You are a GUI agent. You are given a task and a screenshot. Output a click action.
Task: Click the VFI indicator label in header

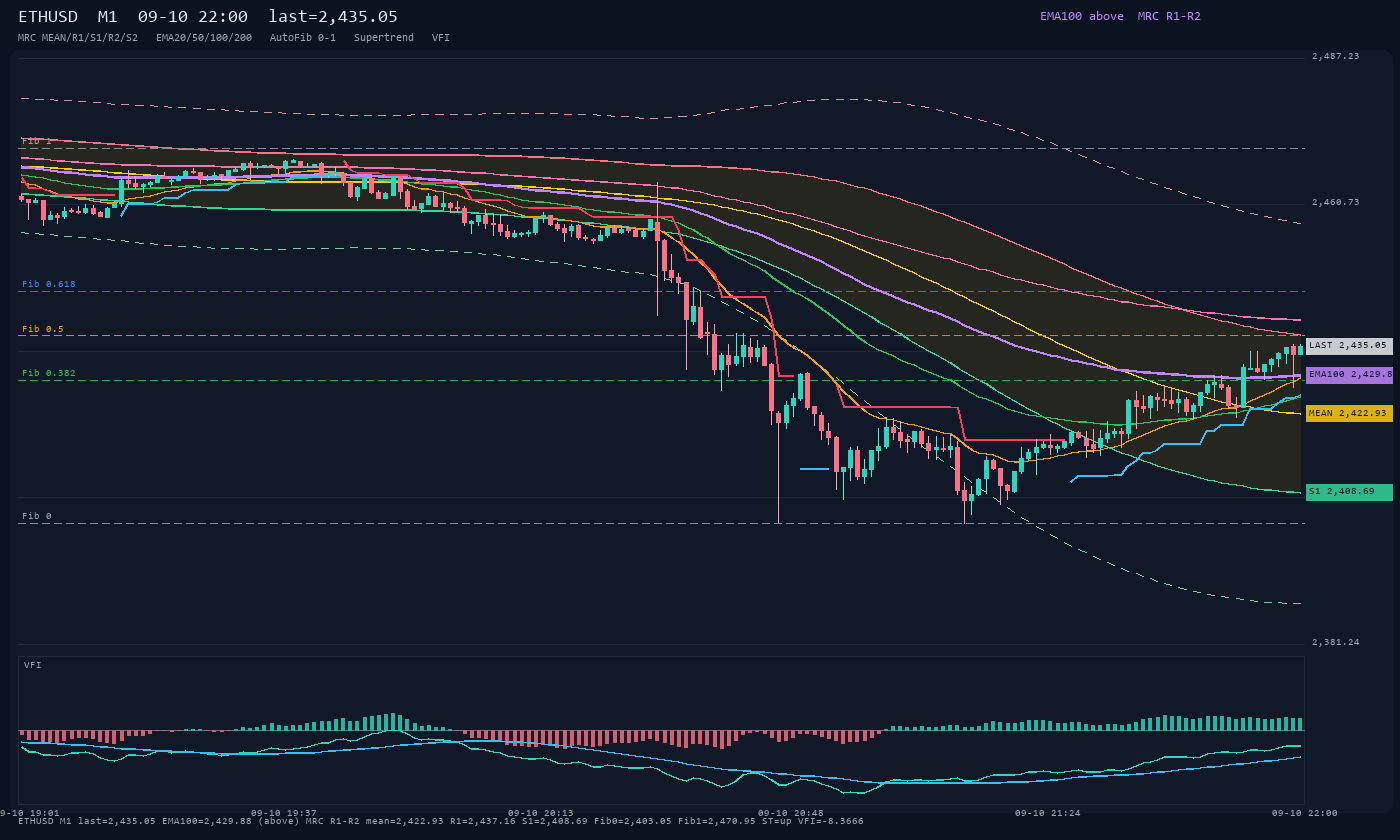click(x=441, y=37)
